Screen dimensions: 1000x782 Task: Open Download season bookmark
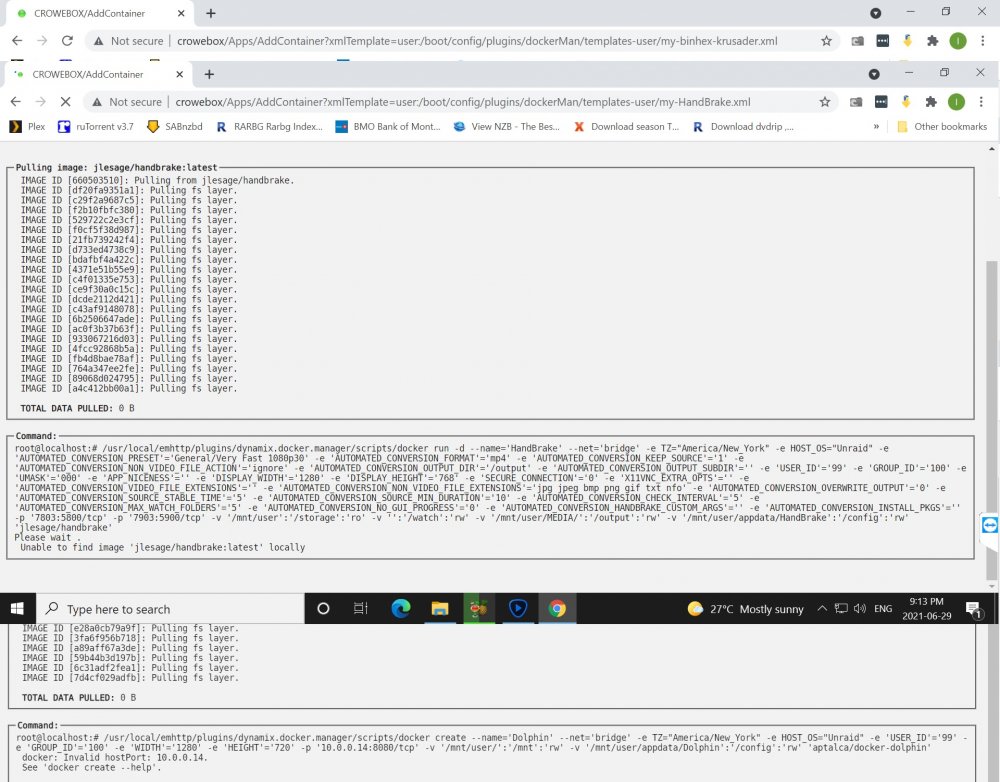(626, 126)
